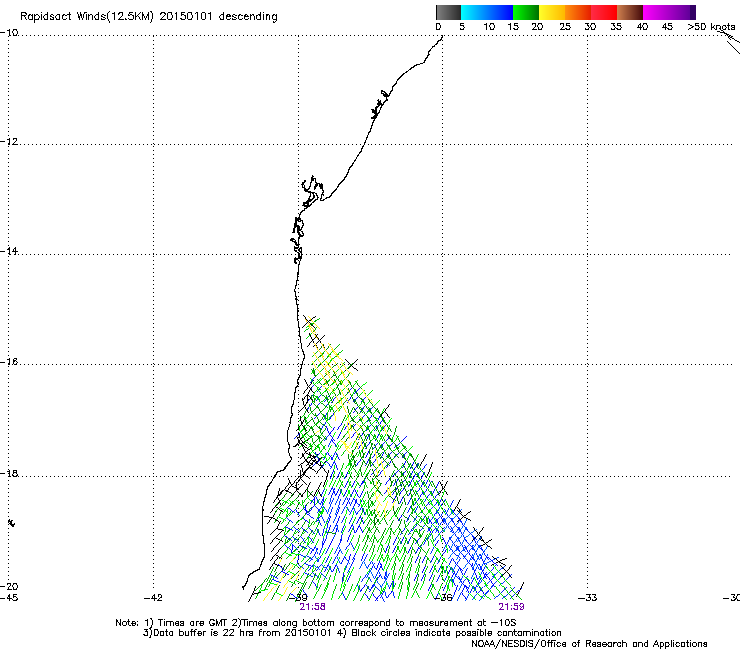Click the yellow 20-25 knots legend segment

[x=552, y=12]
